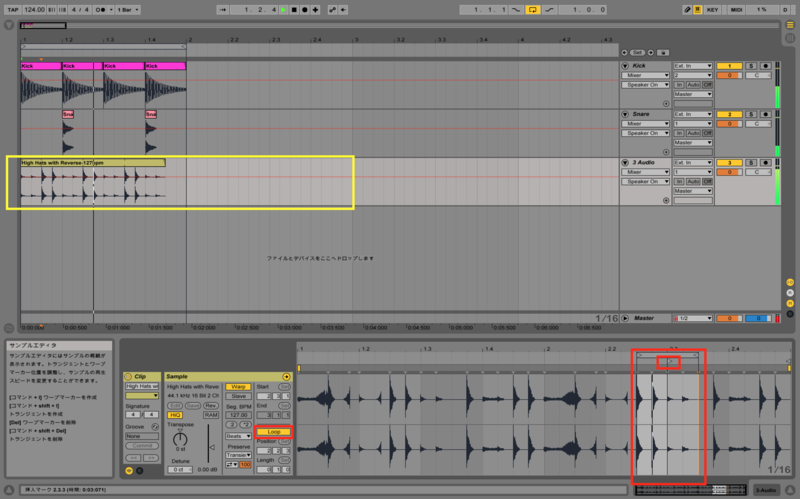Image resolution: width=800 pixels, height=499 pixels.
Task: Open Kick track Ext. In input dropdown
Action: tap(692, 66)
